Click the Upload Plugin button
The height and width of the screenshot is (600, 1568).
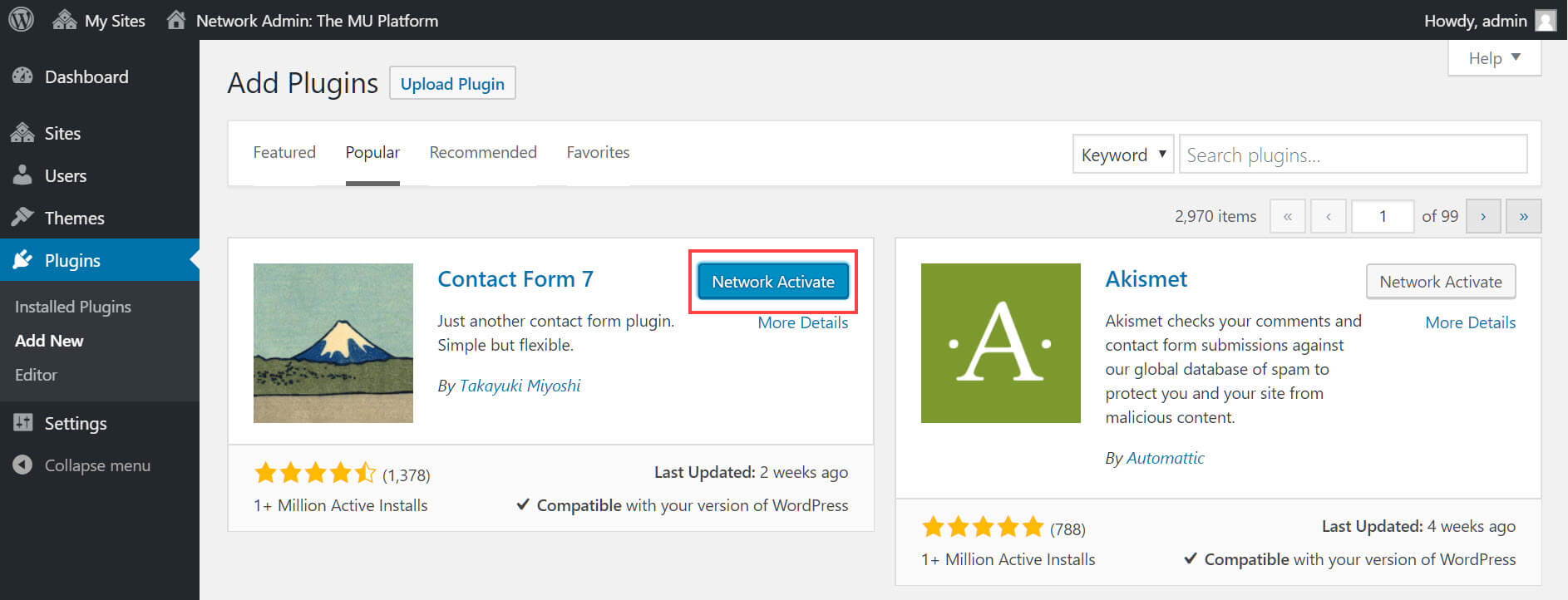452,83
